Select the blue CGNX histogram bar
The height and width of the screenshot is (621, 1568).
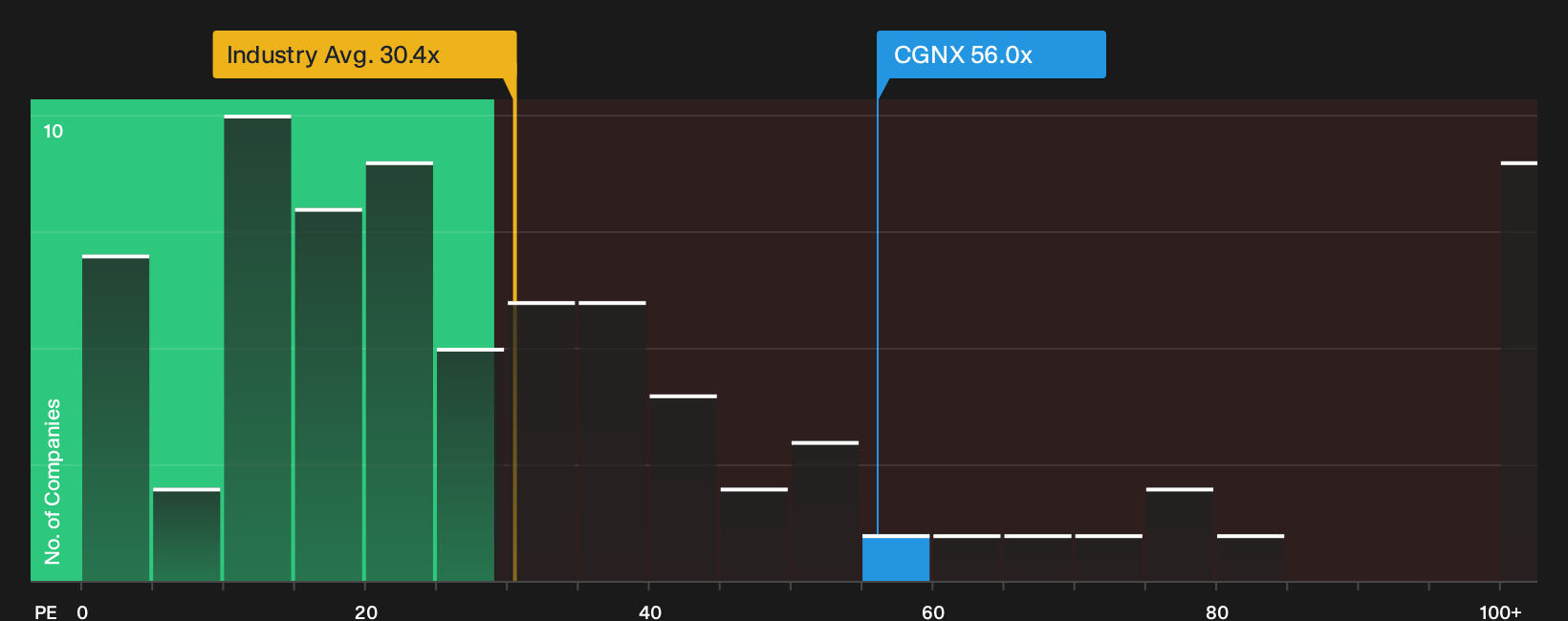point(896,558)
